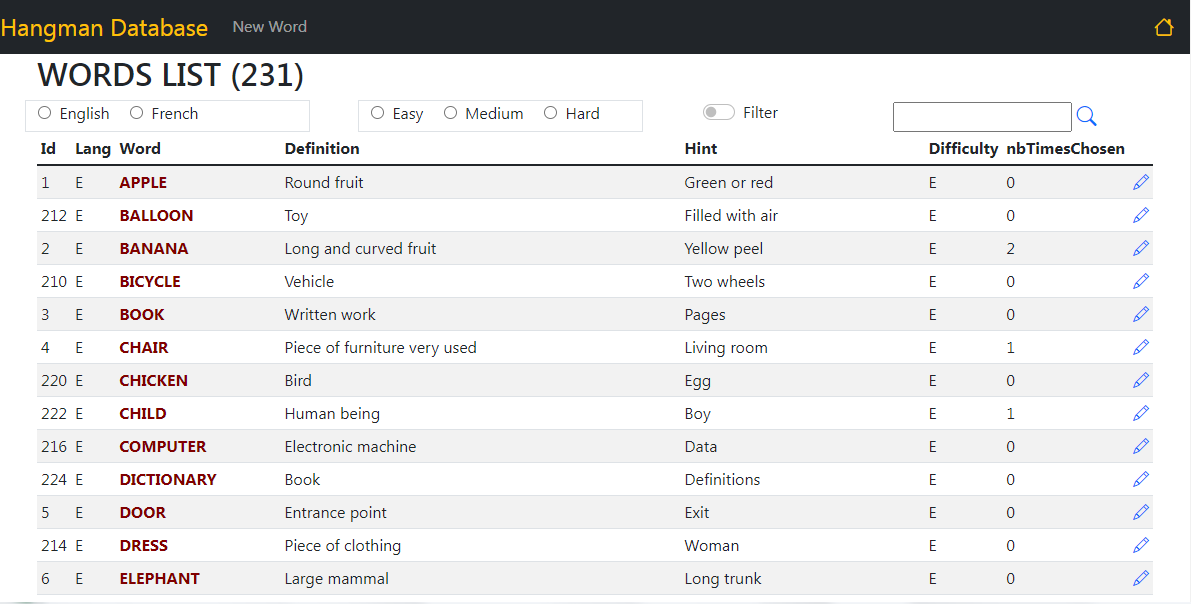This screenshot has height=604, width=1191.
Task: Click the nbTimesChosen column header
Action: pyautogui.click(x=1065, y=149)
